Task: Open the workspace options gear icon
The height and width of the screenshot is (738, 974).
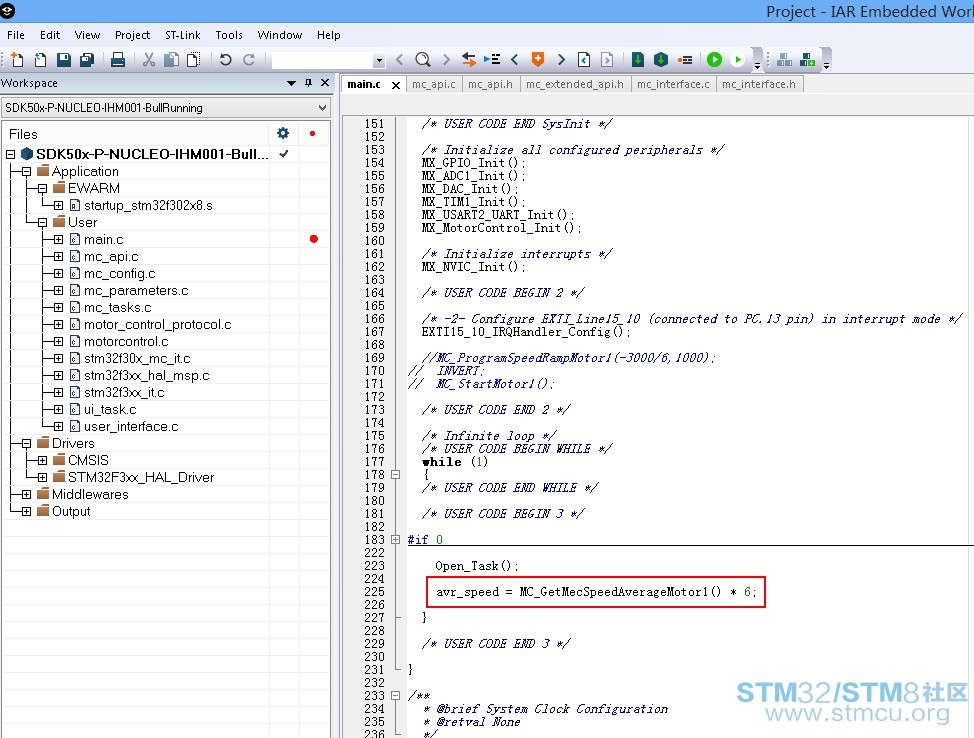Action: tap(283, 133)
